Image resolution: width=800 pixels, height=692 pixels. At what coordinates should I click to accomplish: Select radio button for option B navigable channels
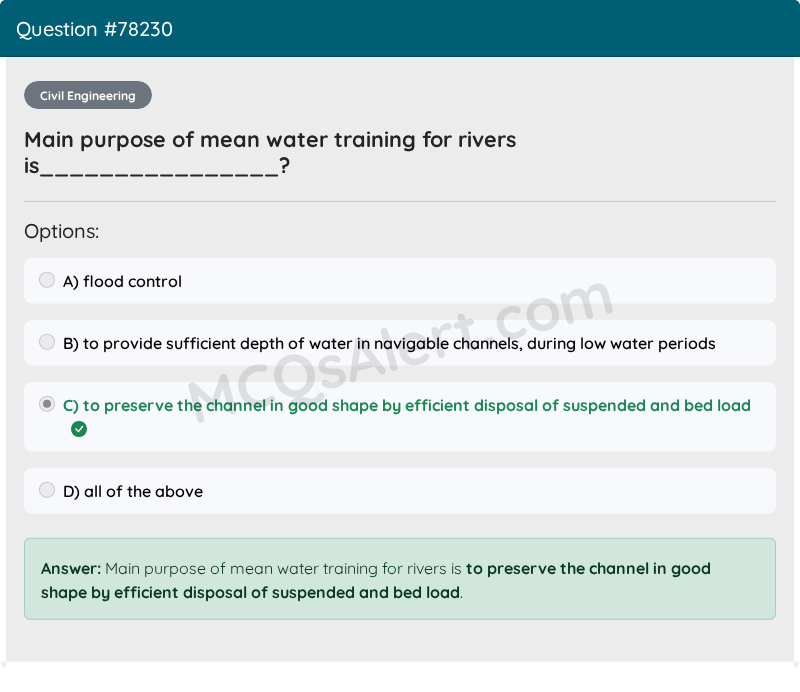tap(47, 342)
